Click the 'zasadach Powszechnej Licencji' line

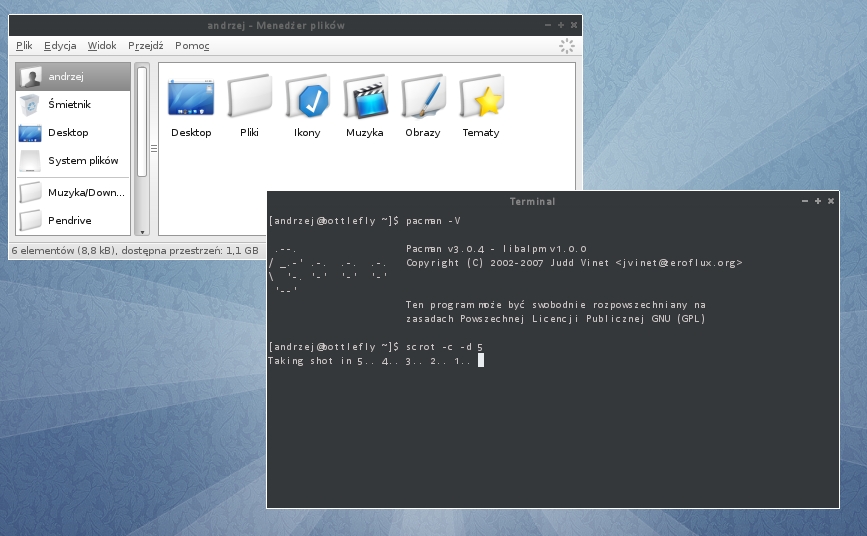pyautogui.click(x=555, y=319)
